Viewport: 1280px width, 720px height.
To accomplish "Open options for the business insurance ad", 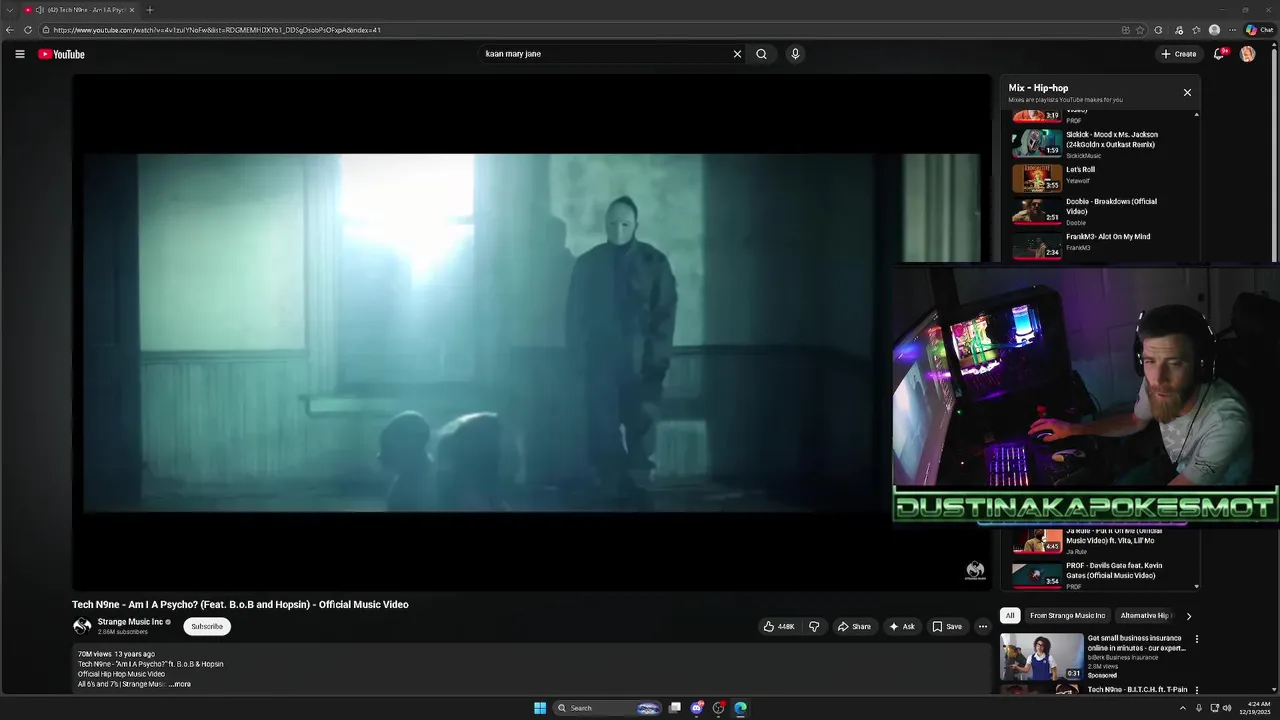I will tap(1196, 639).
